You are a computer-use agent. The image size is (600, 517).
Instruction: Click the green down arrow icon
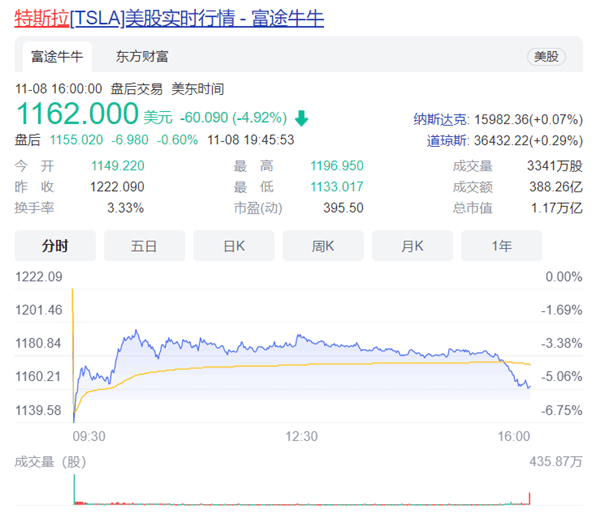[302, 118]
